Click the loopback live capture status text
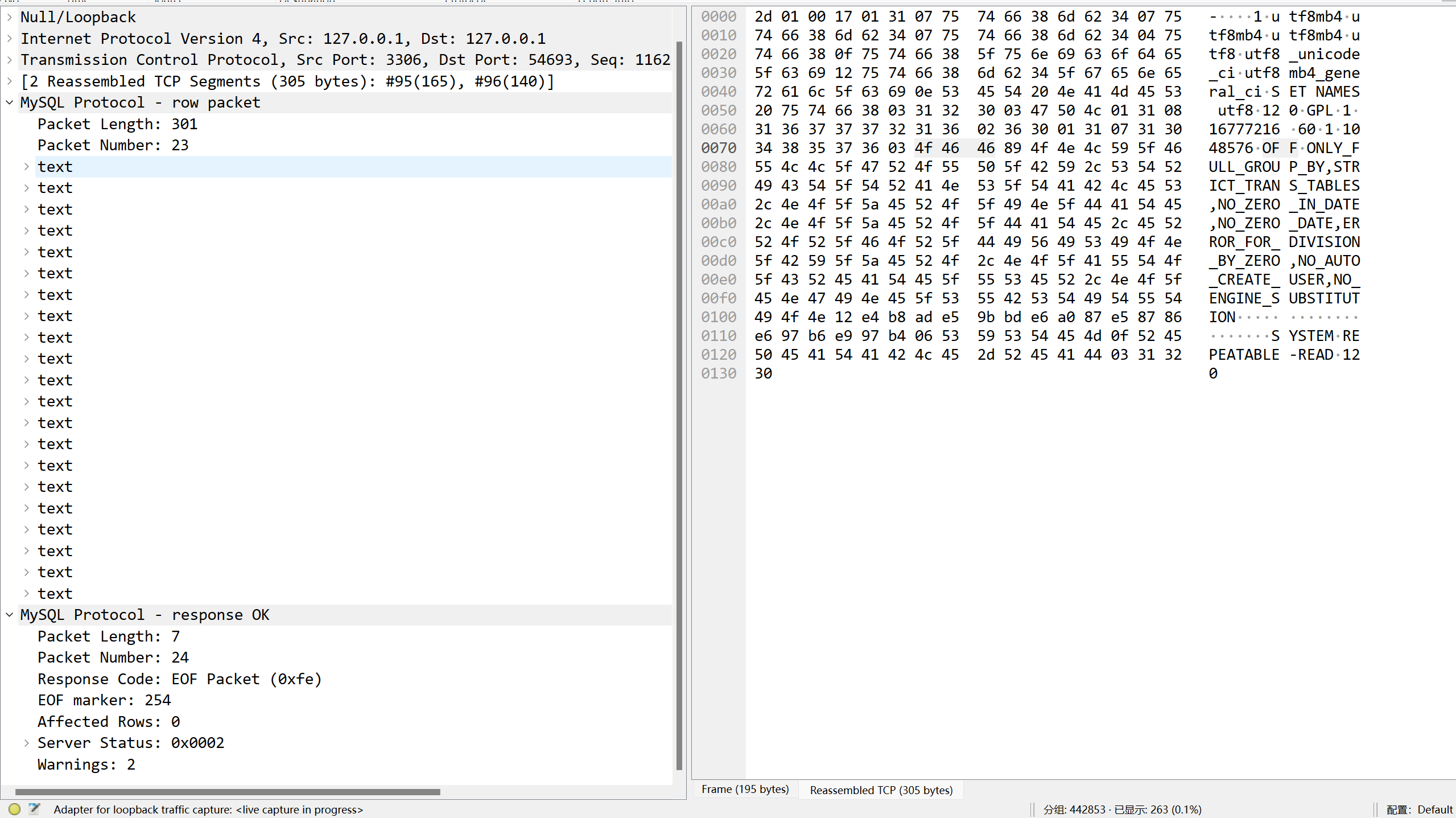This screenshot has width=1456, height=818. [x=208, y=809]
